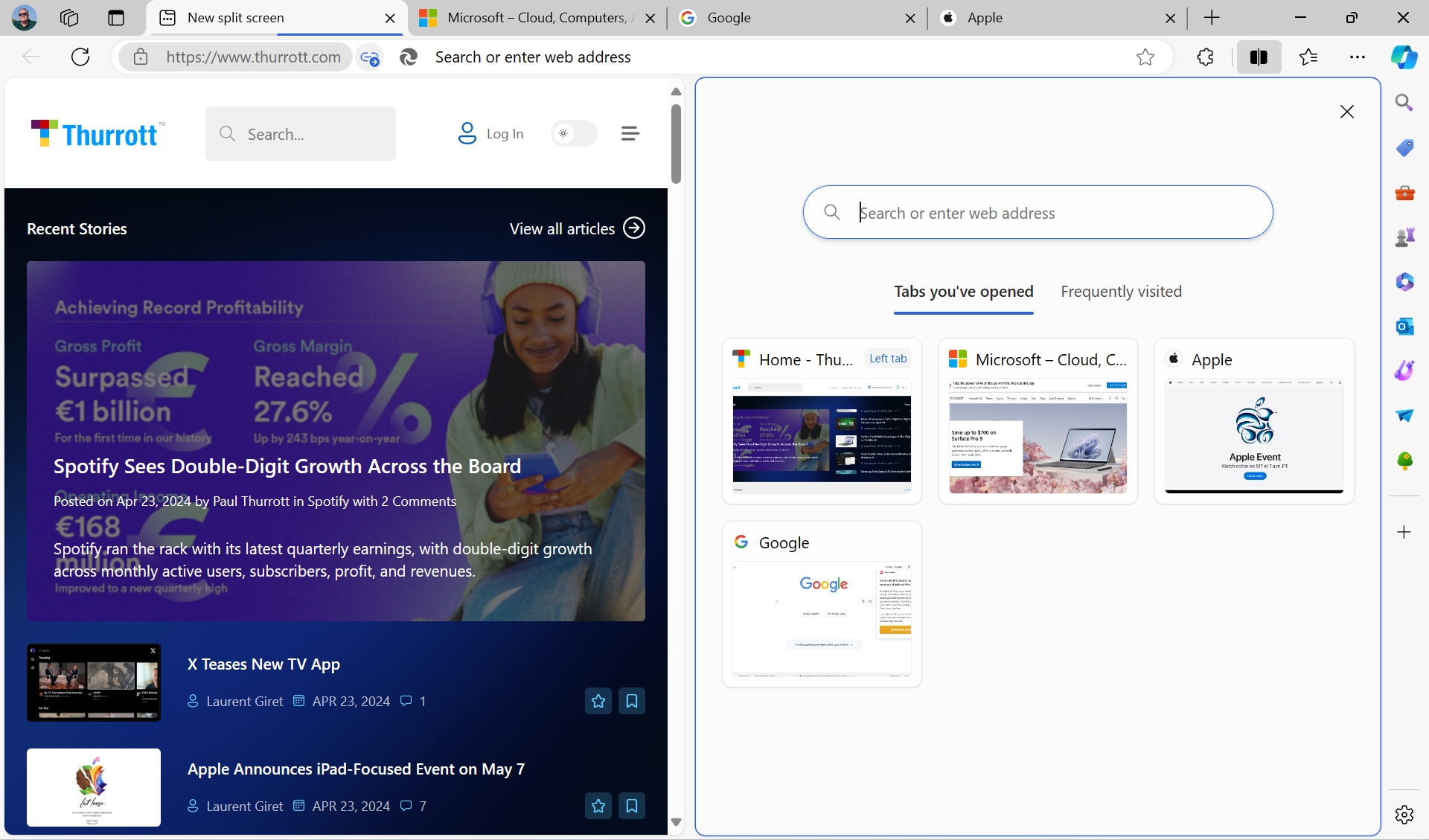This screenshot has height=840, width=1429.
Task: Click the Split screen toolbar icon
Action: [1259, 57]
